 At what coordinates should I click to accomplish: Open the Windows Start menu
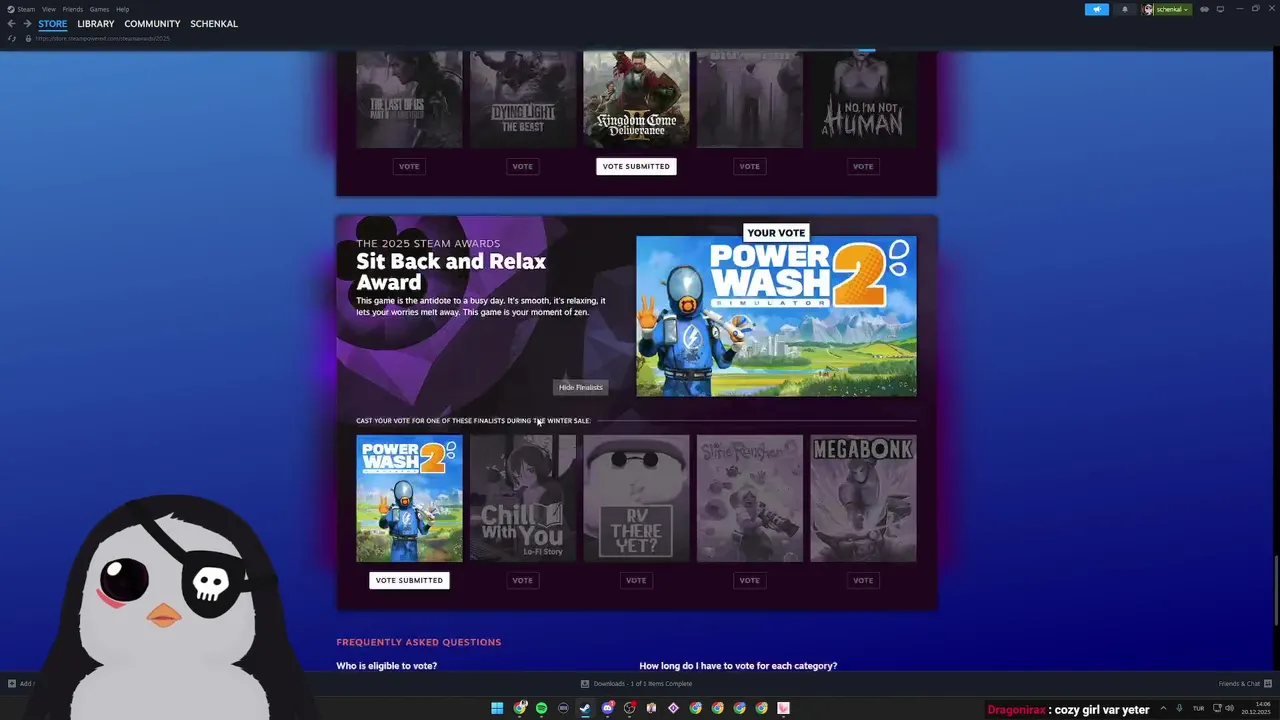(x=497, y=708)
